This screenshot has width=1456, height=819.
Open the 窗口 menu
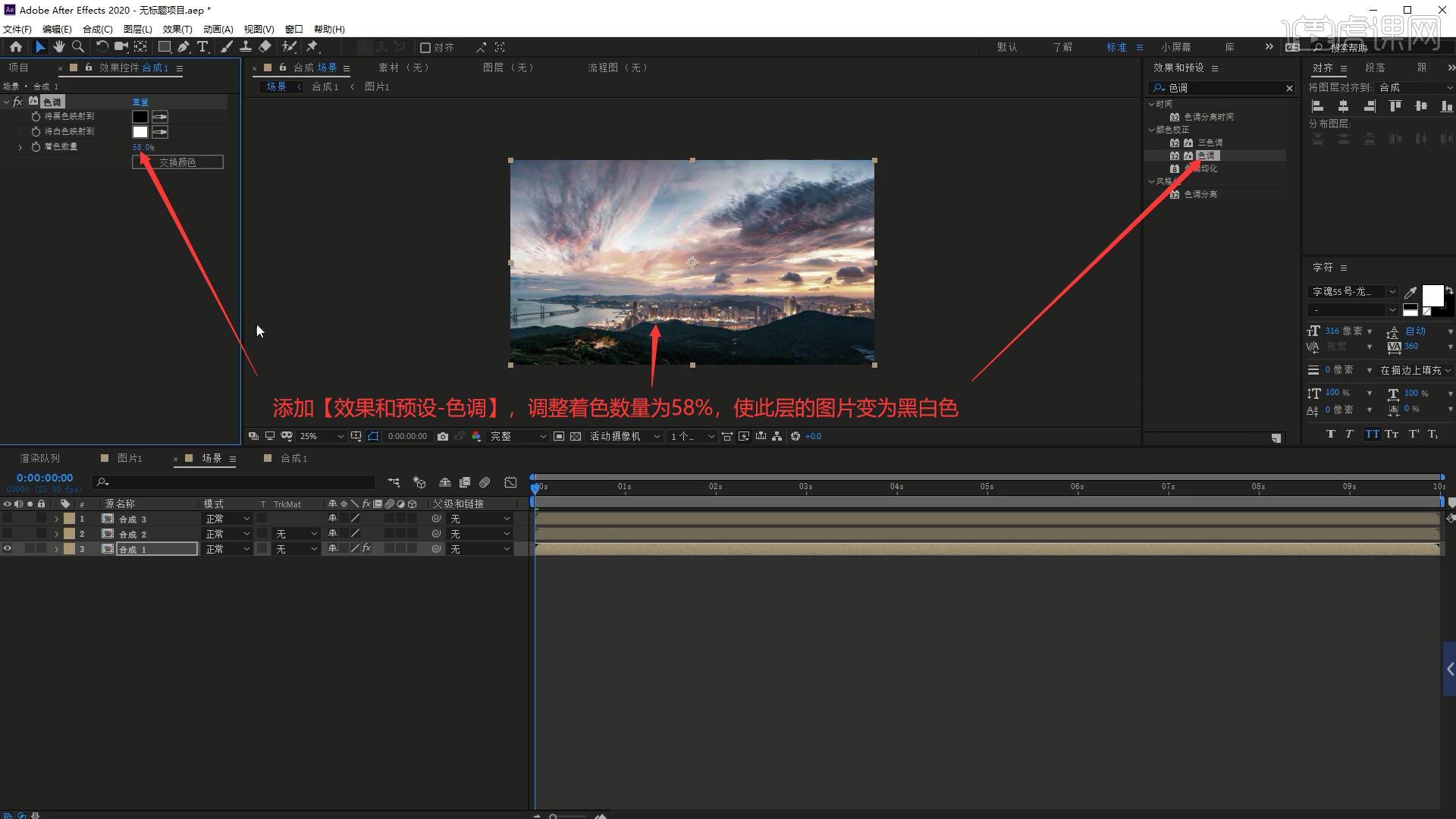coord(293,29)
